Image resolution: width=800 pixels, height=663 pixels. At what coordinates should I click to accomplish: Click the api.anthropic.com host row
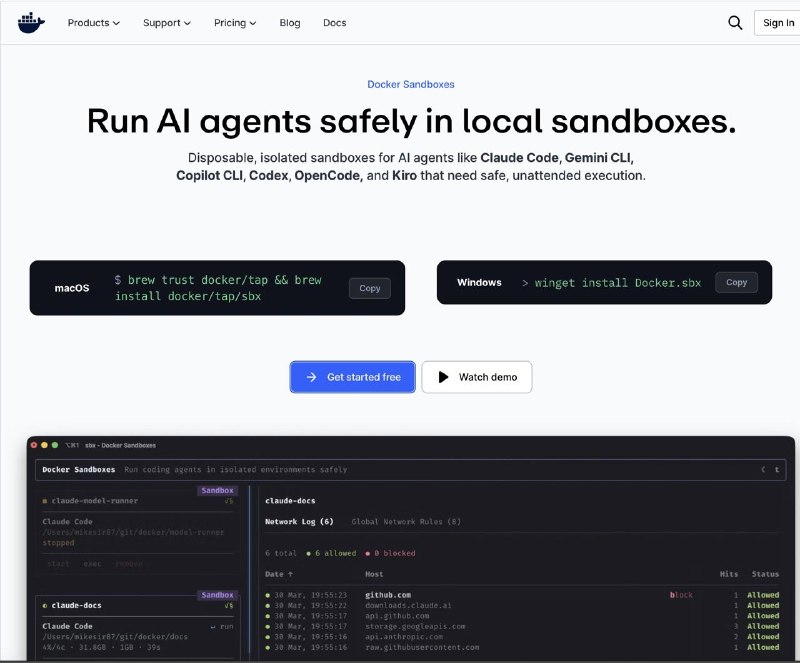pos(522,637)
